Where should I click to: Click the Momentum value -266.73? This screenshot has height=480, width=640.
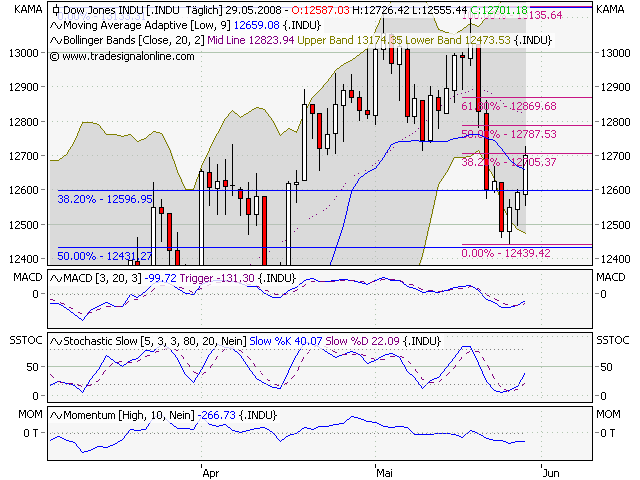click(217, 415)
